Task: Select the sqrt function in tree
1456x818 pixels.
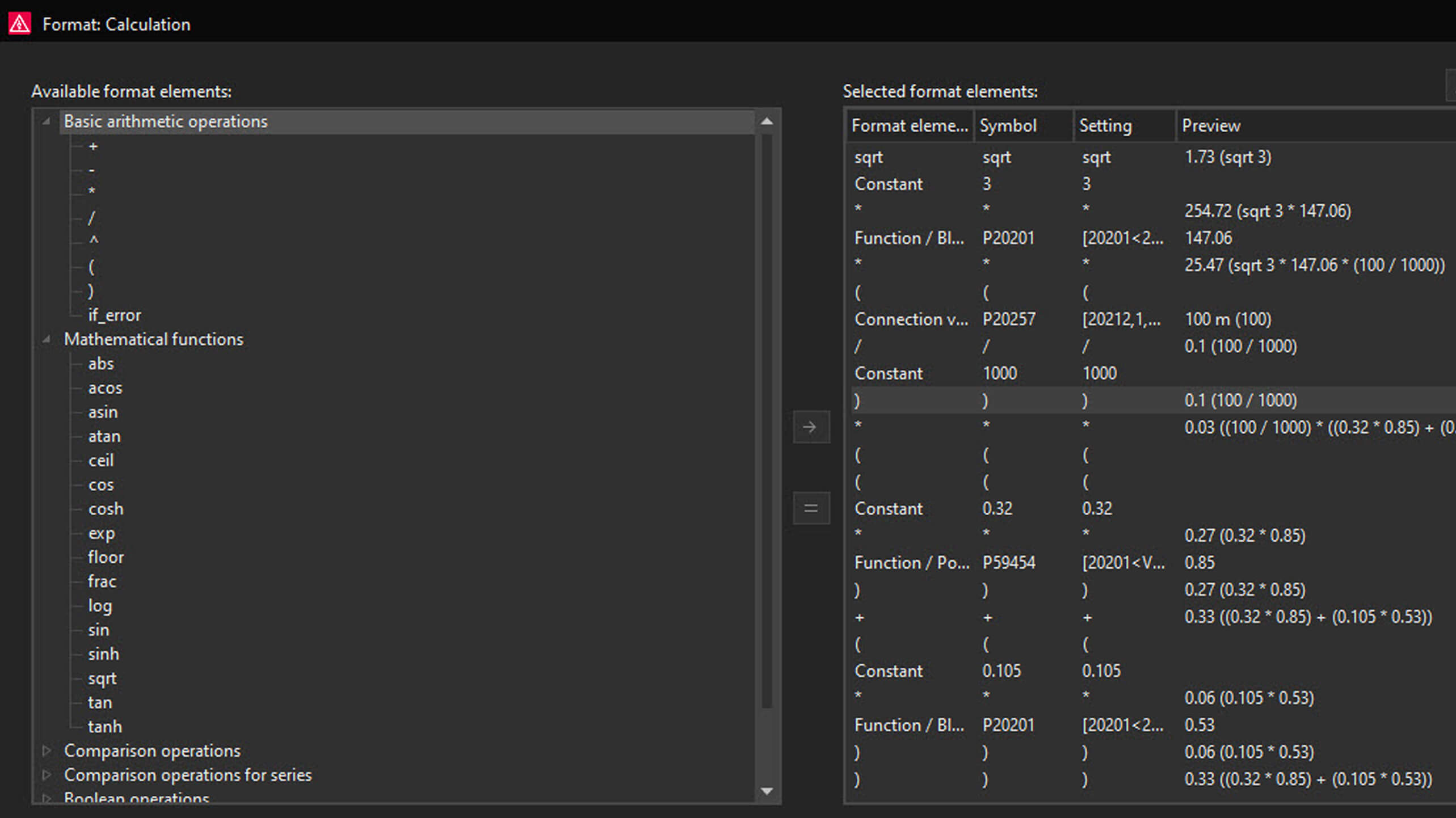Action: tap(102, 678)
